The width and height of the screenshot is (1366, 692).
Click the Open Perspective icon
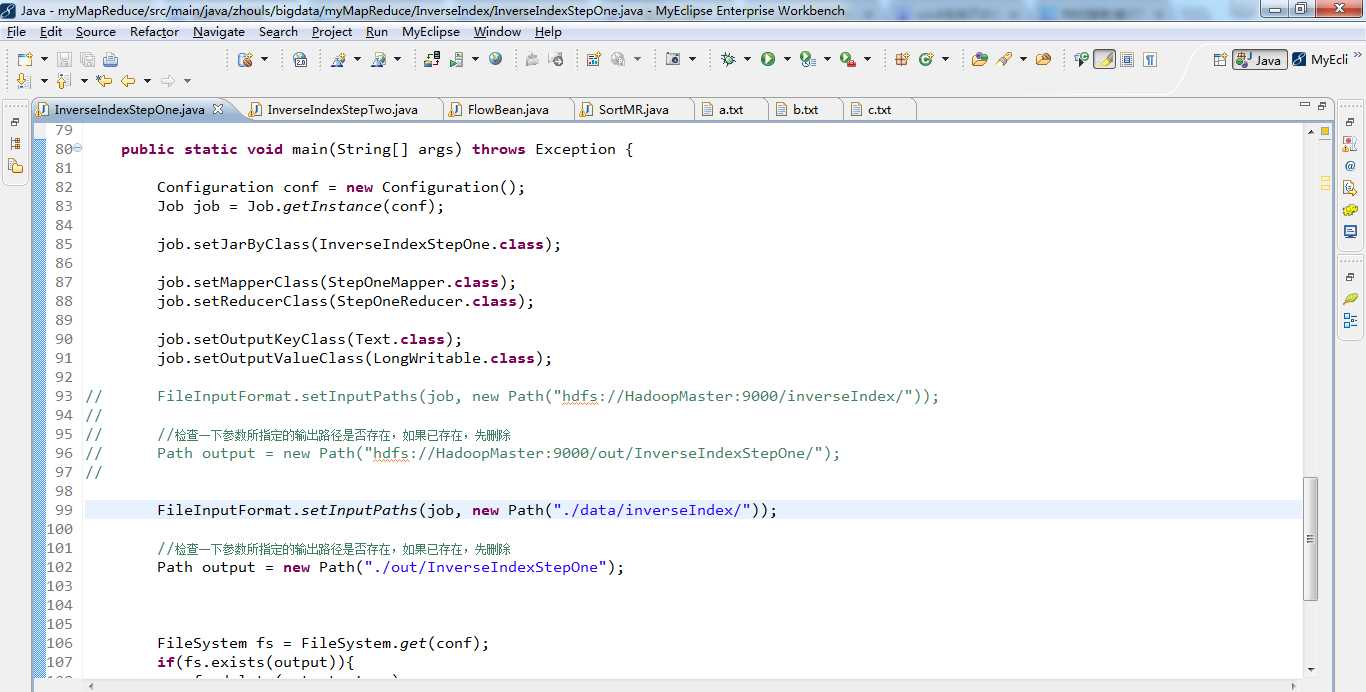click(1220, 60)
